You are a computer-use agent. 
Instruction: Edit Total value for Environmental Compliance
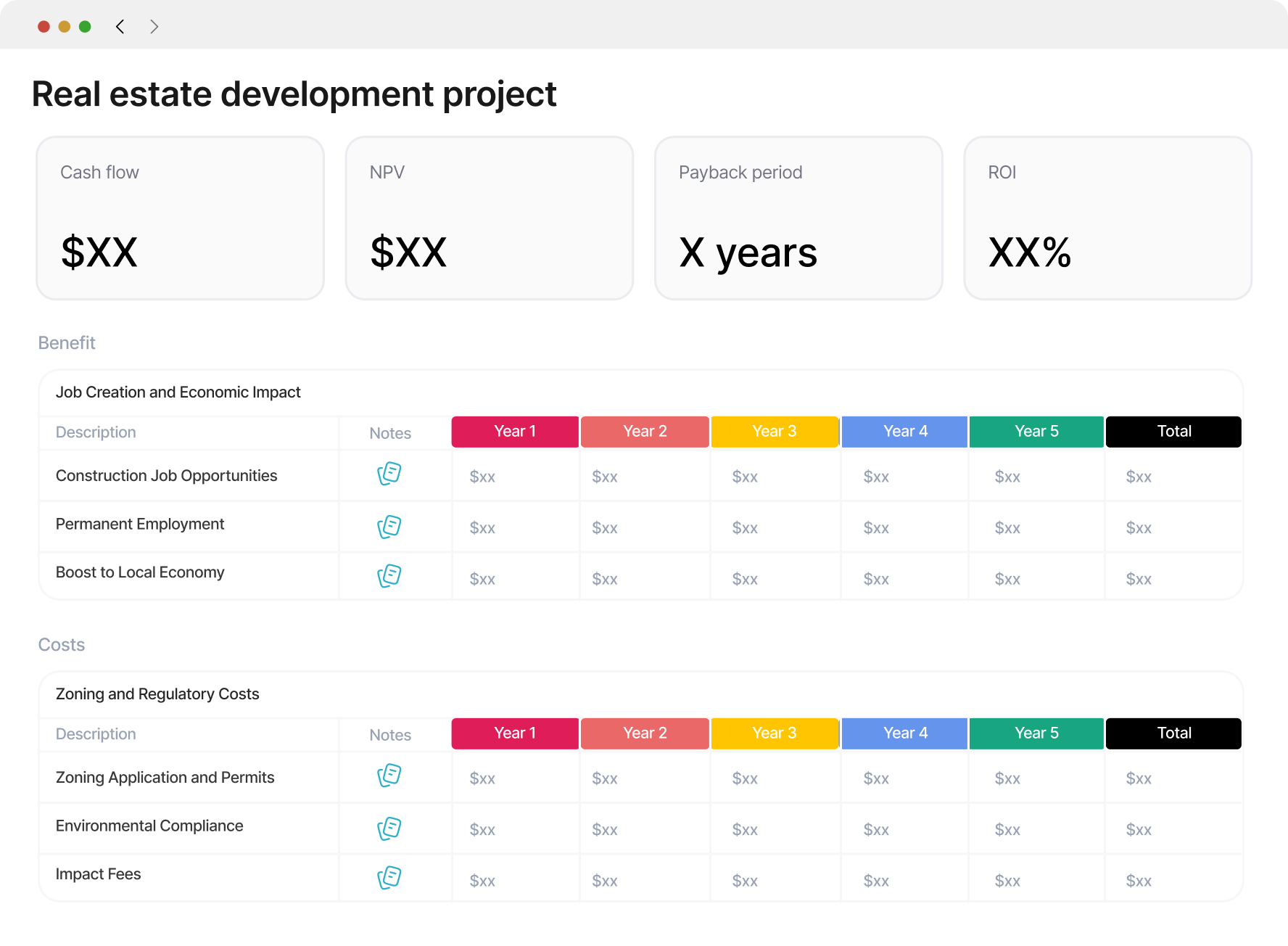click(1139, 830)
